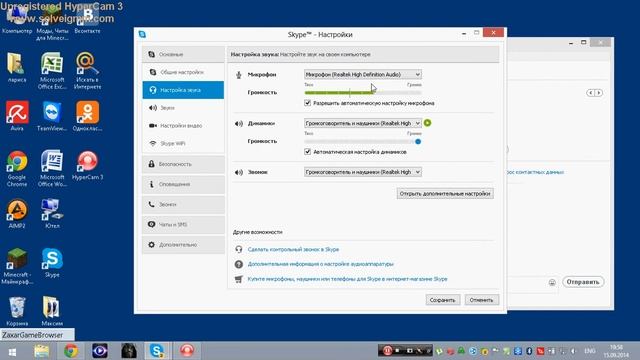Click the Windows Start button
The image size is (640, 360).
click(12, 351)
